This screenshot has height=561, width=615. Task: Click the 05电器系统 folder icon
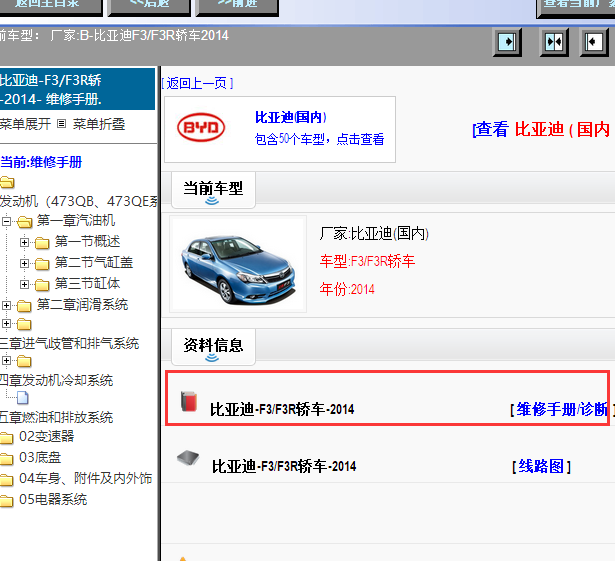[6, 500]
